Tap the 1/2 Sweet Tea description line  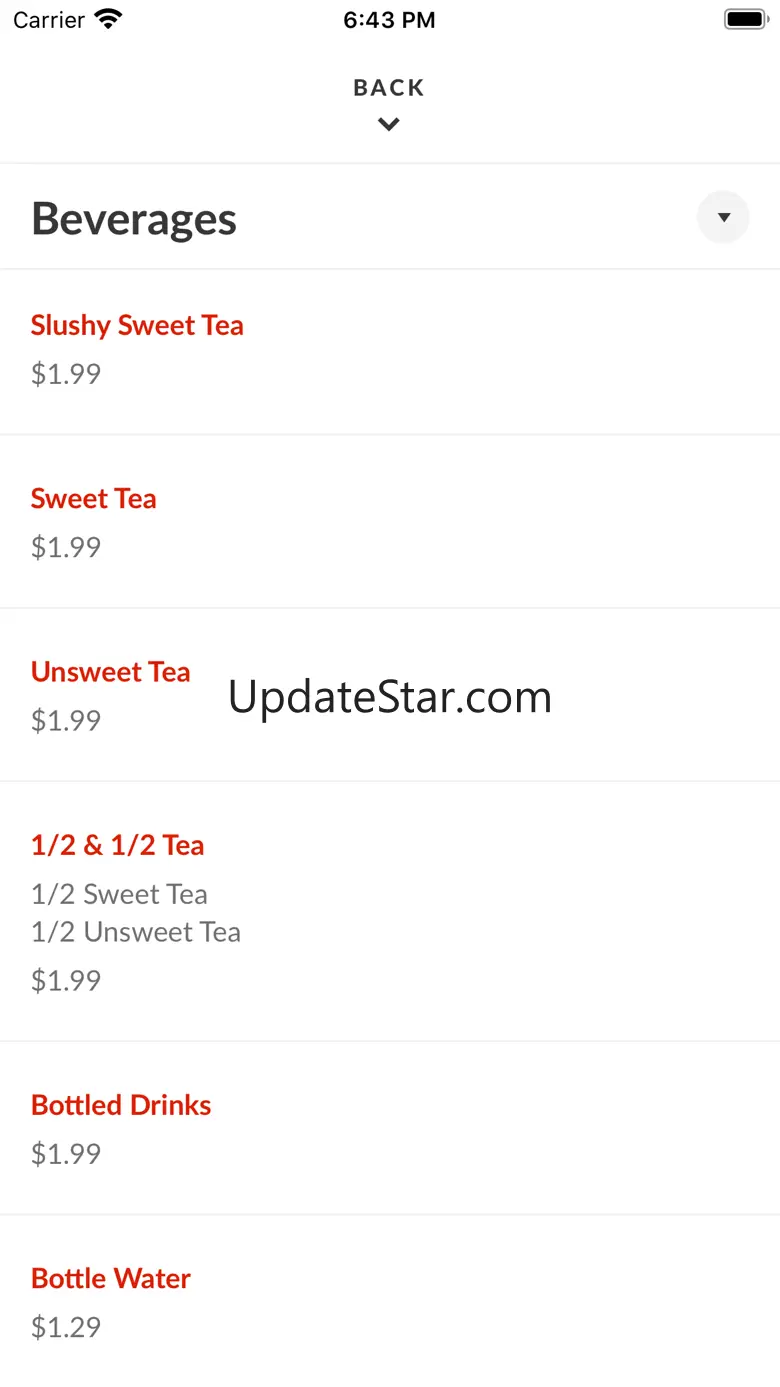[119, 893]
